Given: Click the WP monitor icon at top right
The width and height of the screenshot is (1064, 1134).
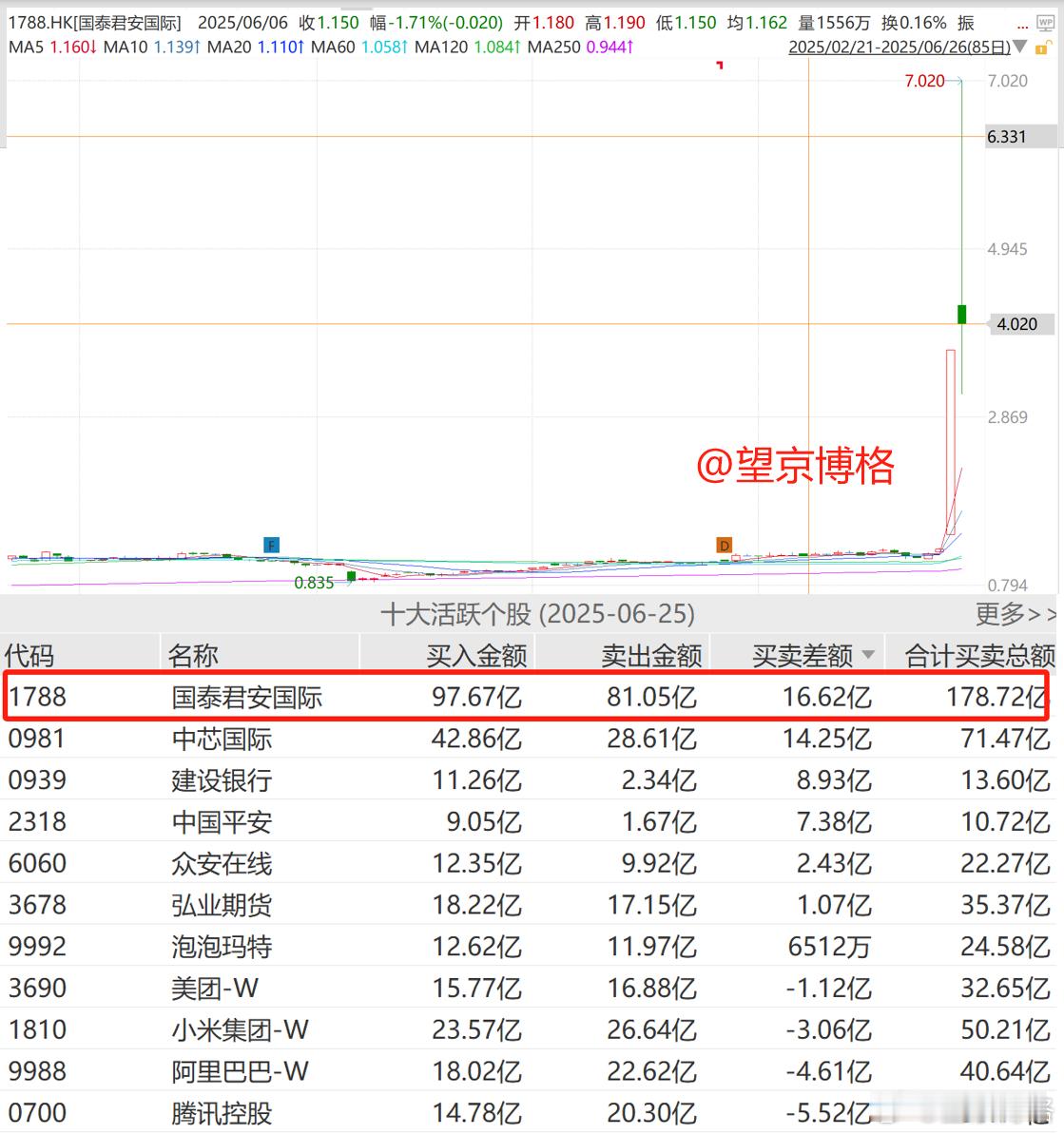Looking at the screenshot, I should coord(1045,23).
